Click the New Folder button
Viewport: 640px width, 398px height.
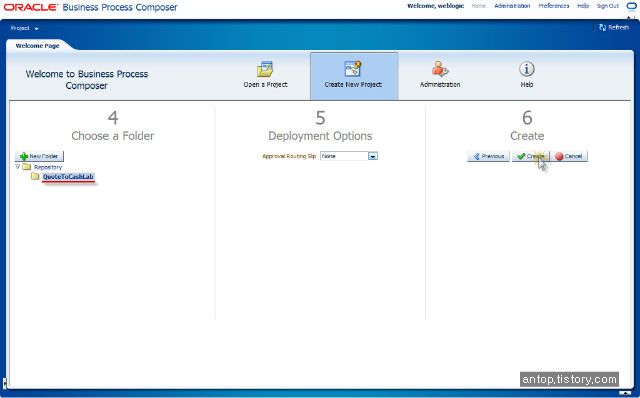point(39,156)
